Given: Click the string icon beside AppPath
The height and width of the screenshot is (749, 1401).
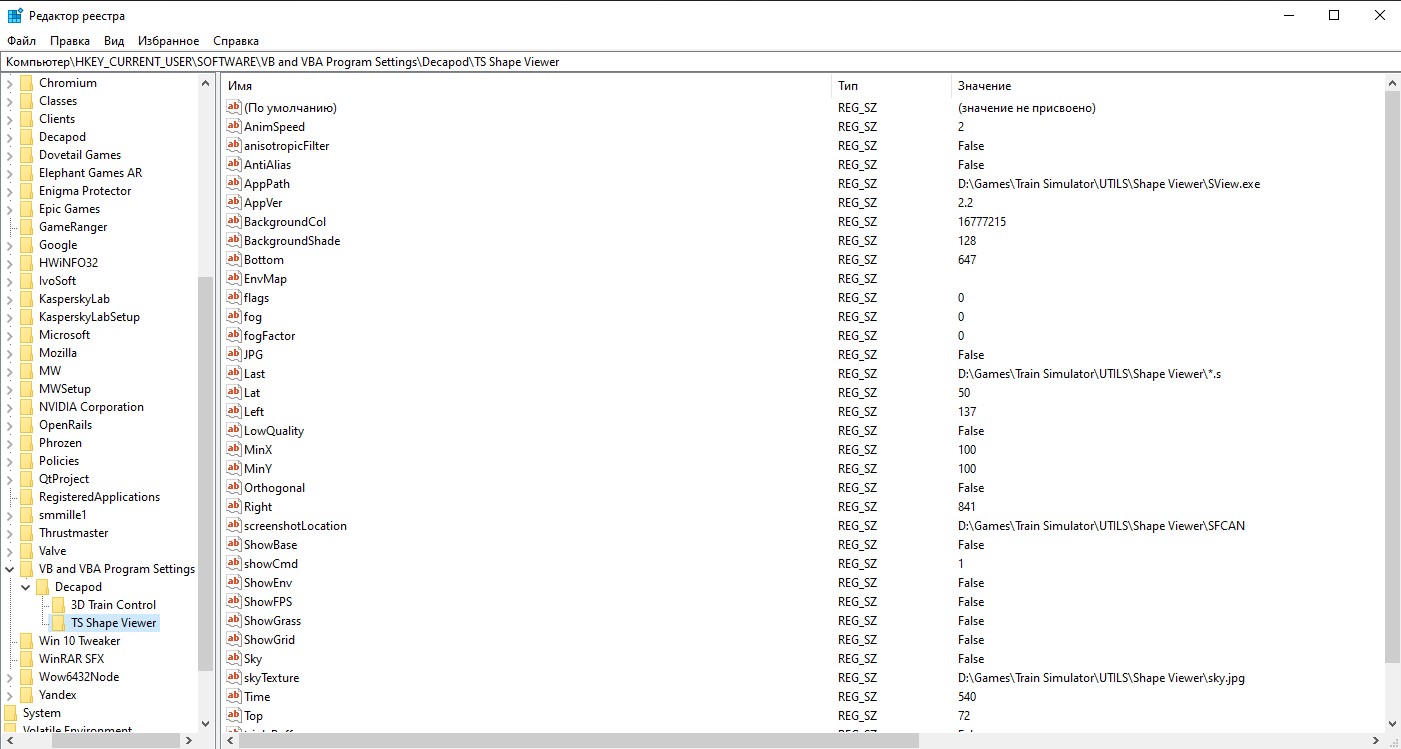Looking at the screenshot, I should pos(234,184).
